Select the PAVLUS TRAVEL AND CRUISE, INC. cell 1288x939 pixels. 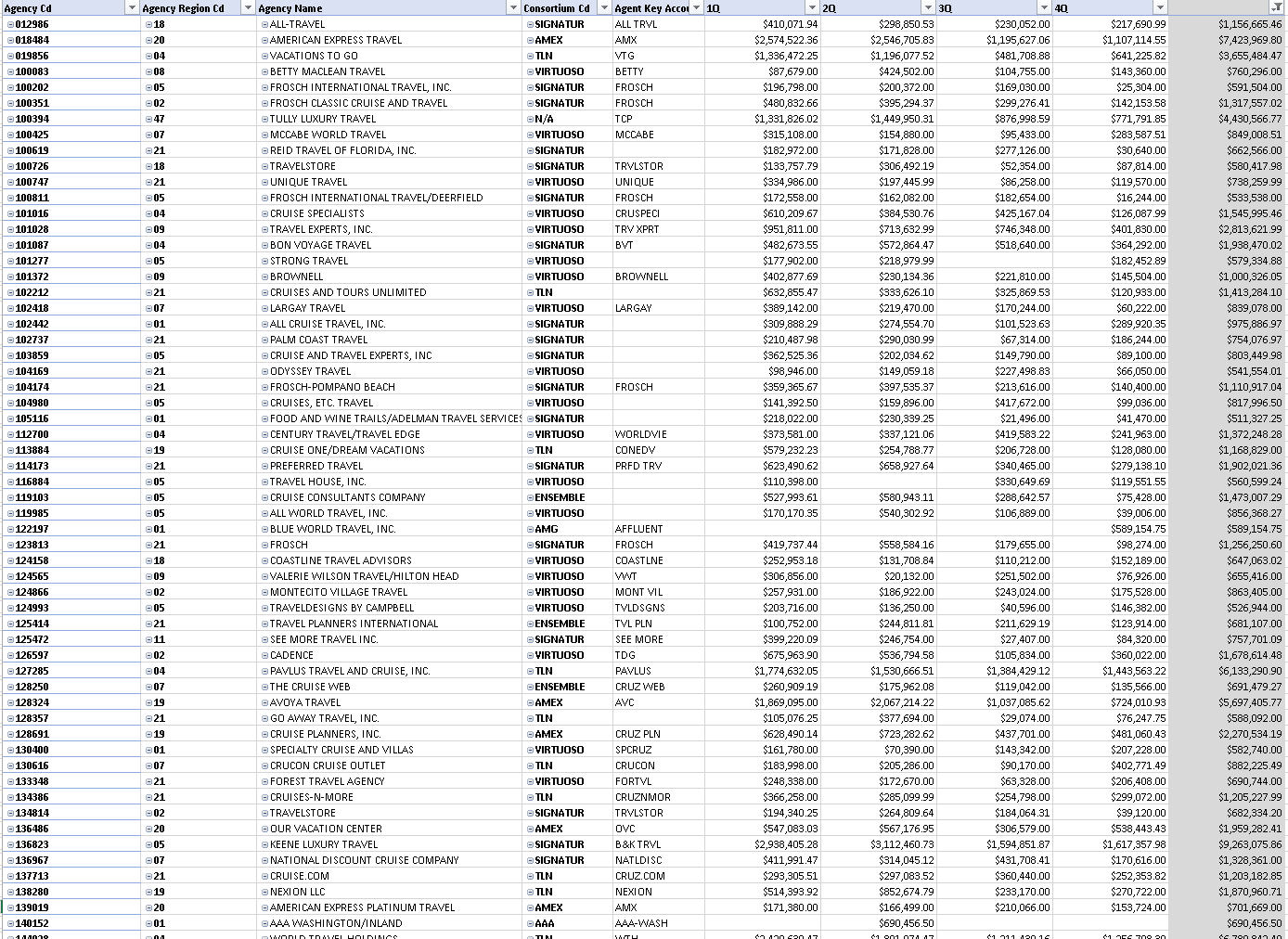click(x=390, y=671)
